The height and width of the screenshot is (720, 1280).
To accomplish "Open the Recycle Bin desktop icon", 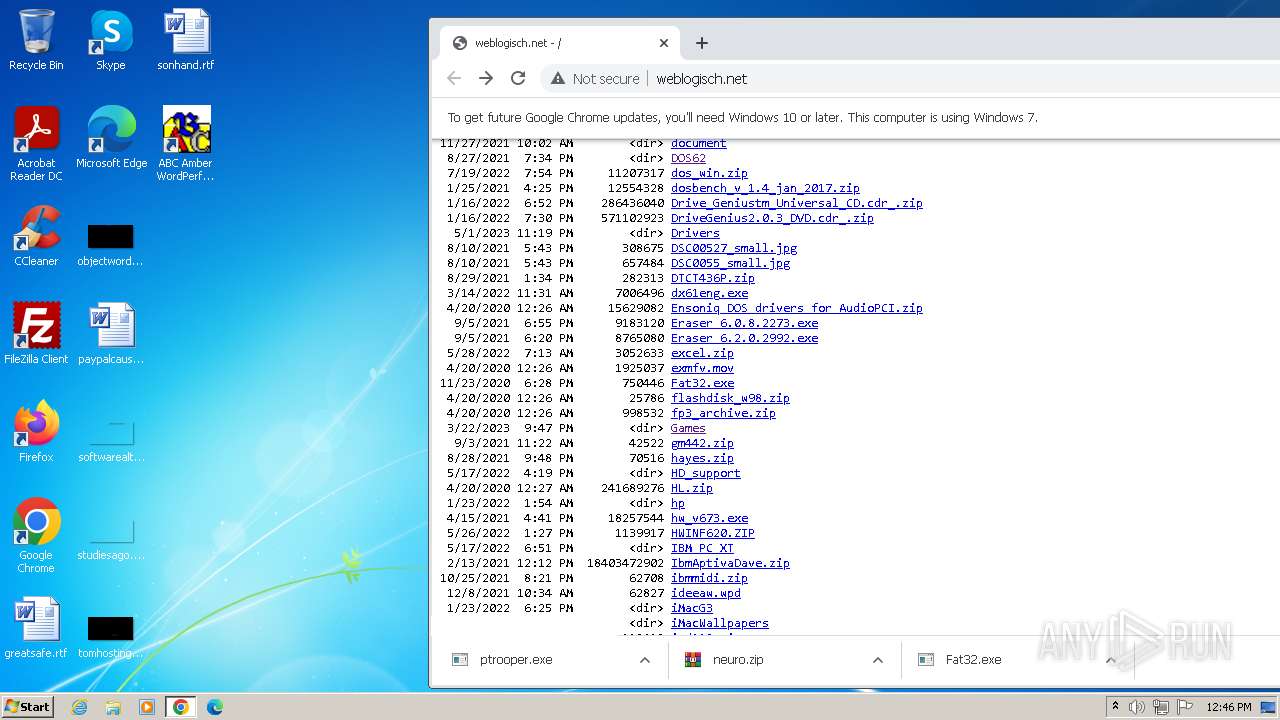I will [36, 40].
